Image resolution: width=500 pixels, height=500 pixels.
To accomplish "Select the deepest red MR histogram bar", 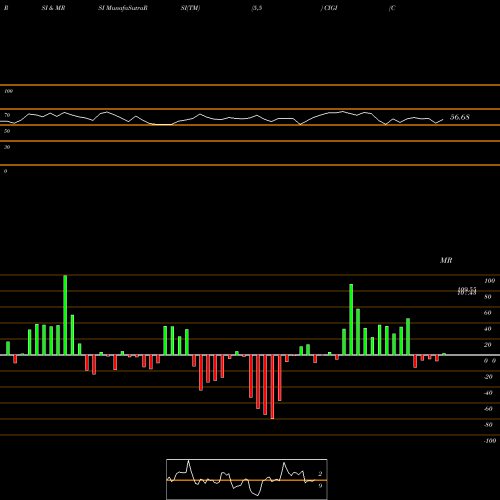I will click(272, 387).
